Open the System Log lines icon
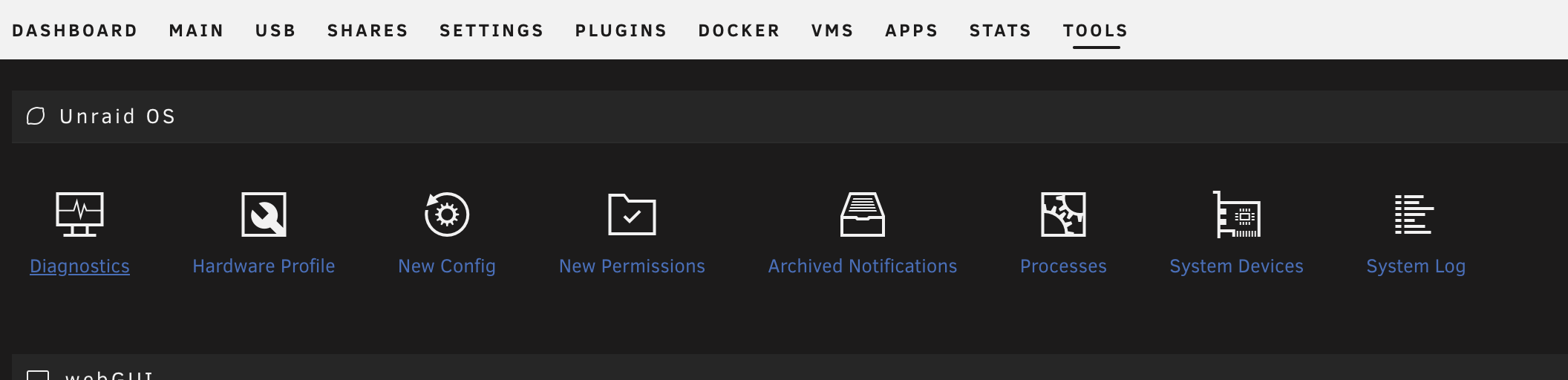Screen dimensions: 1568x380 [x=1414, y=214]
